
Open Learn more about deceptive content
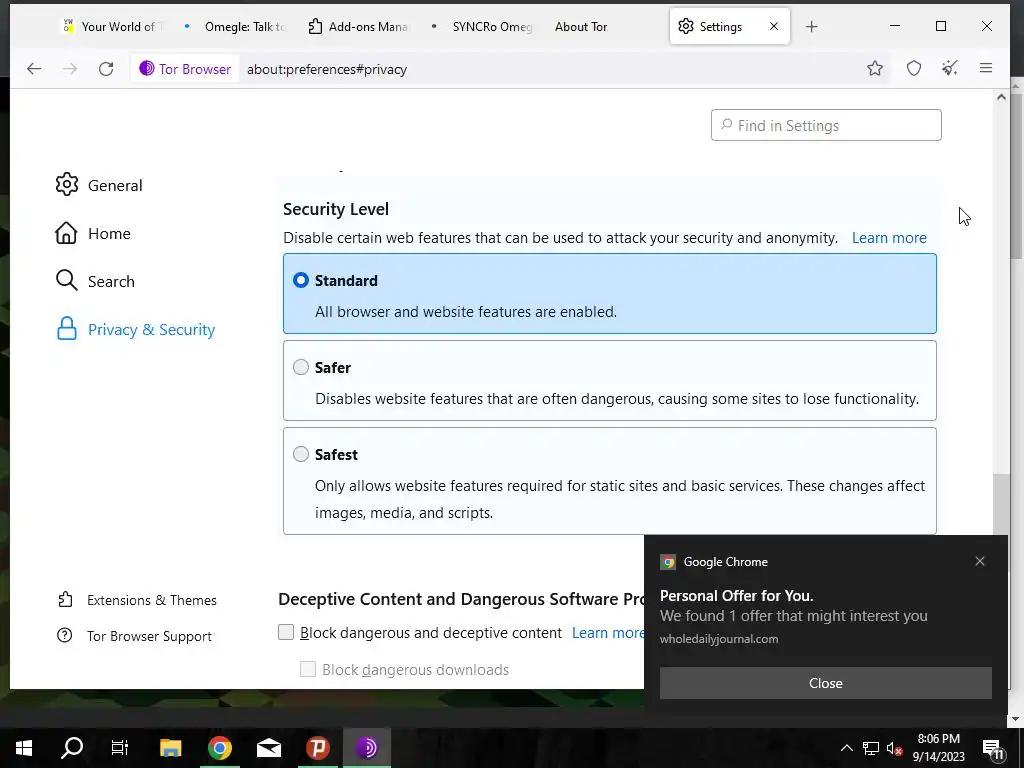pos(608,633)
